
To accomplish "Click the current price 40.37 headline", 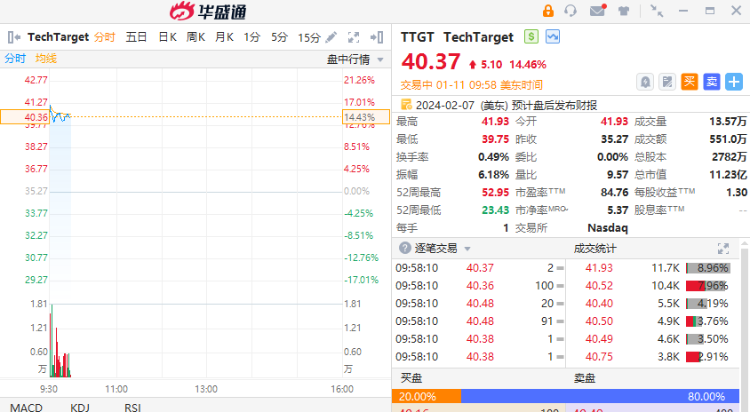I will point(430,62).
